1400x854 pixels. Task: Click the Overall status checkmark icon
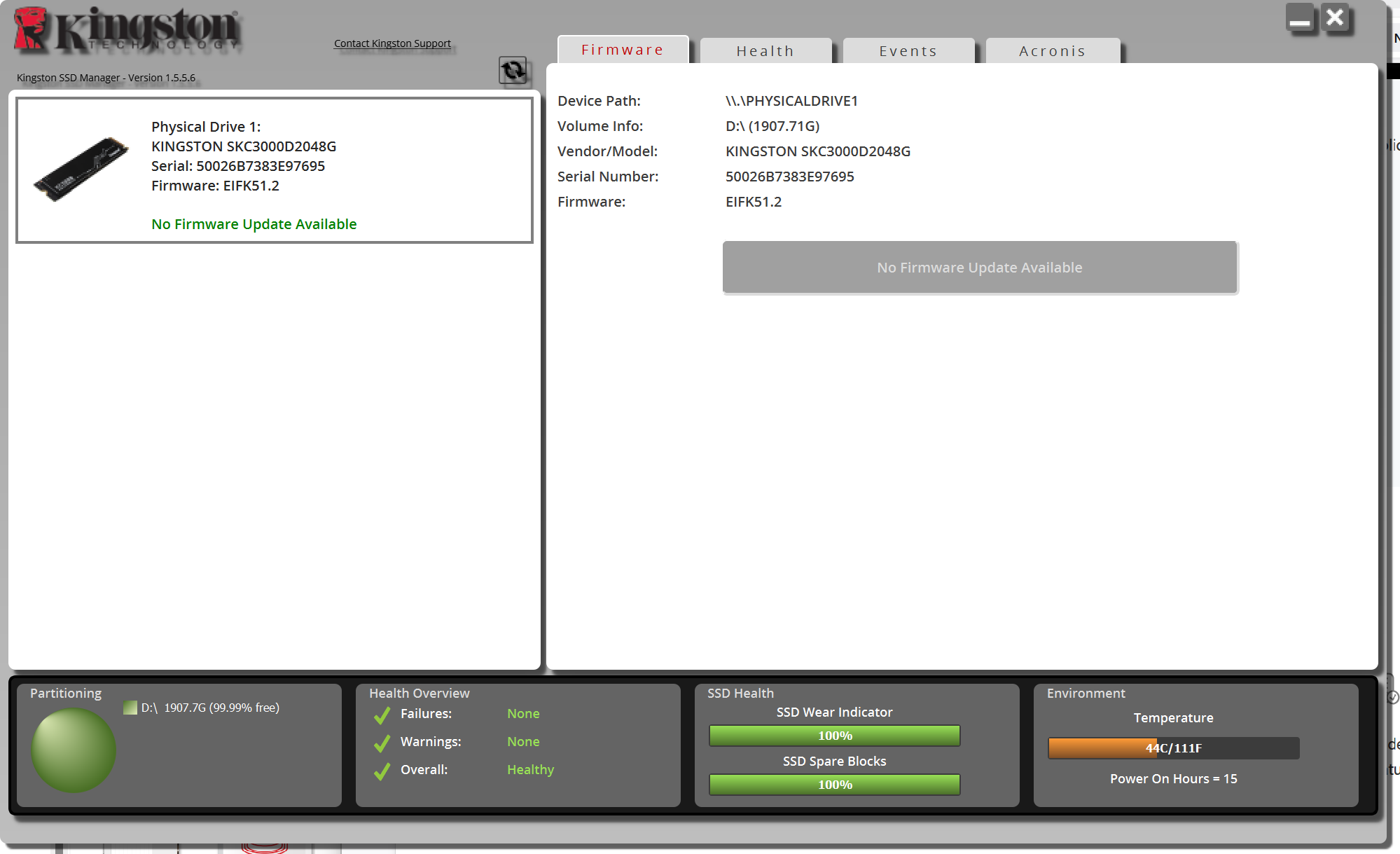[x=382, y=771]
